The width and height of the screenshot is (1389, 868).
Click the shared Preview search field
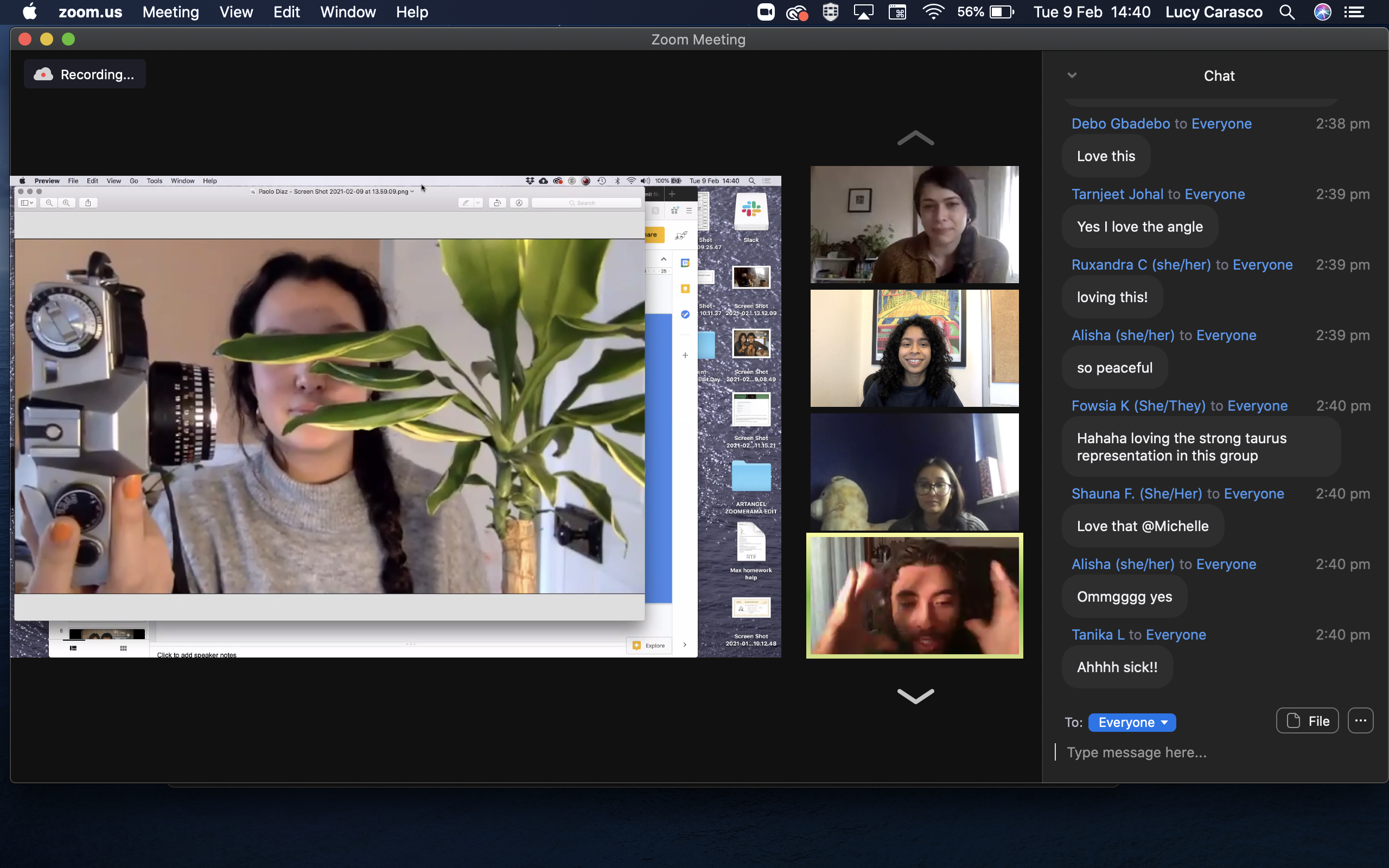pyautogui.click(x=586, y=203)
